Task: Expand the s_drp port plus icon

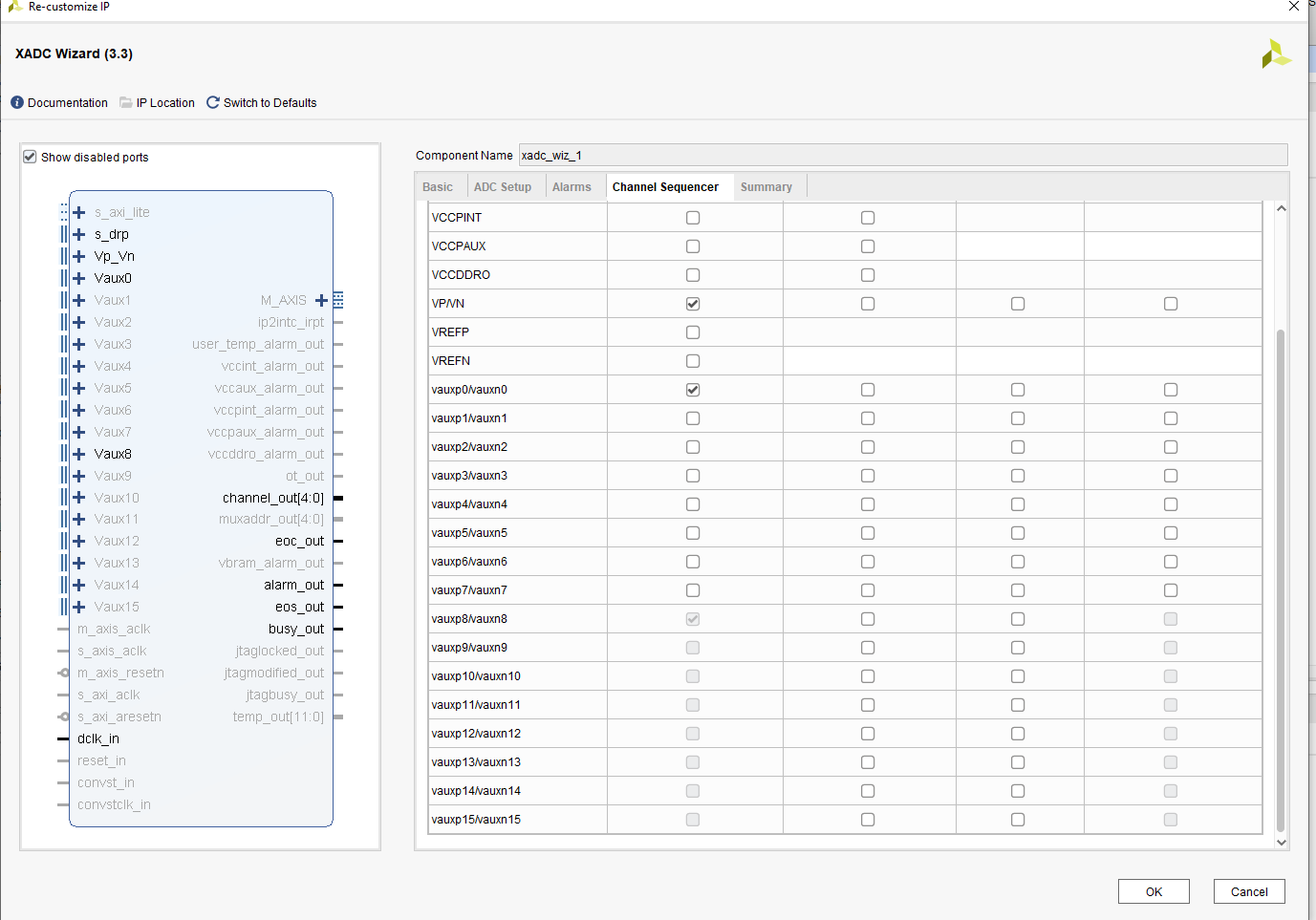Action: click(79, 234)
